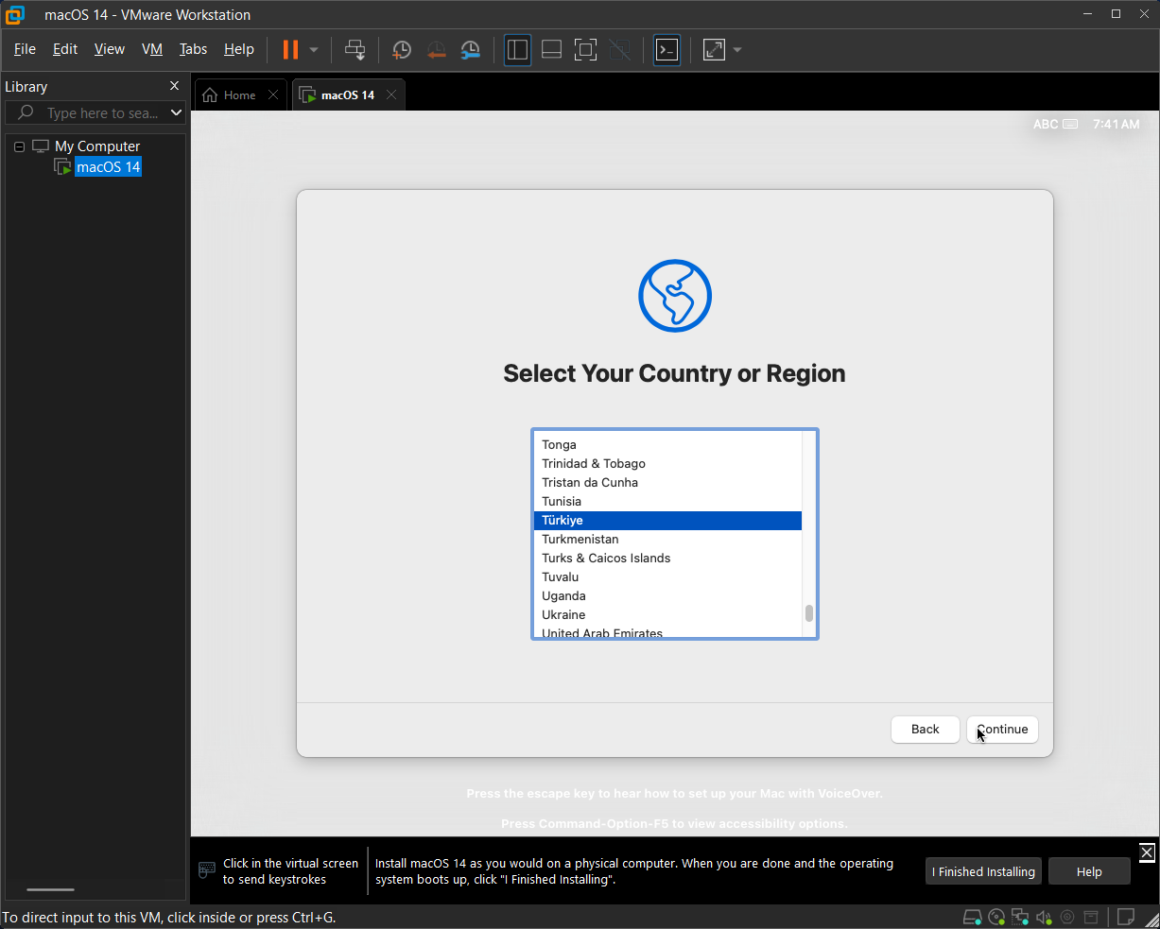This screenshot has width=1160, height=929.
Task: Click Help in the install hint bar
Action: [1089, 871]
